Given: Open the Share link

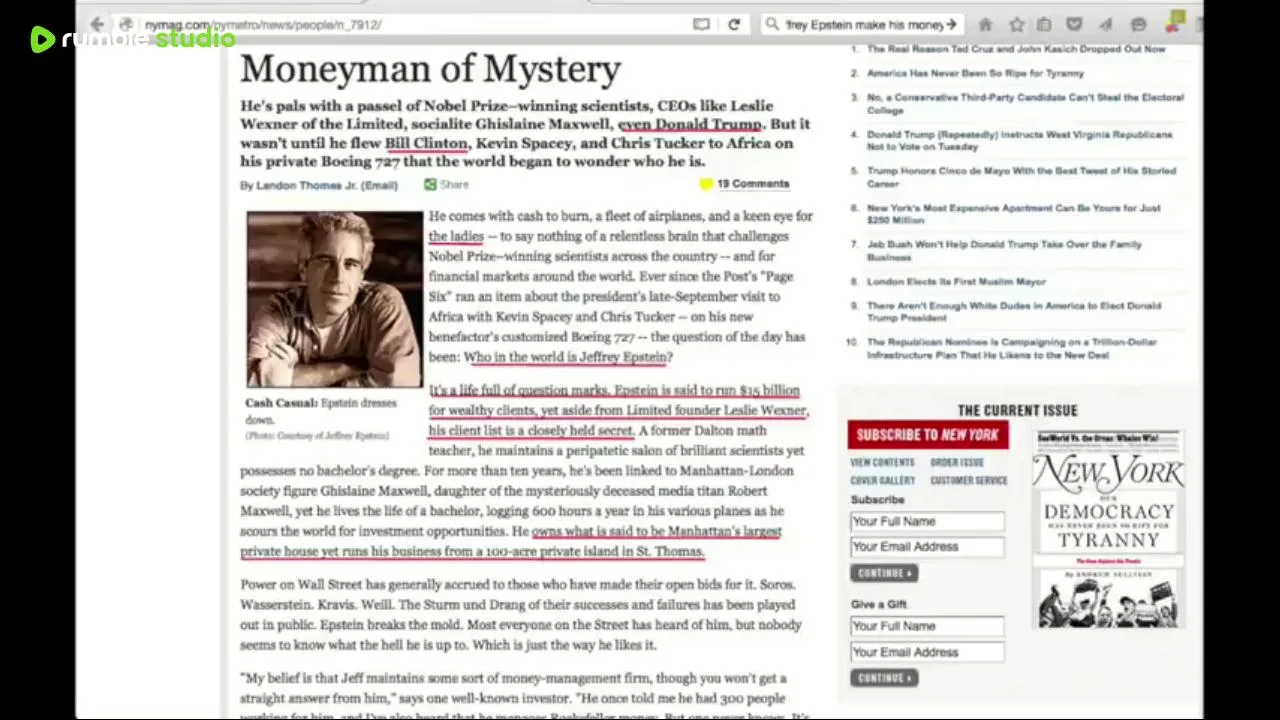Looking at the screenshot, I should tap(454, 184).
